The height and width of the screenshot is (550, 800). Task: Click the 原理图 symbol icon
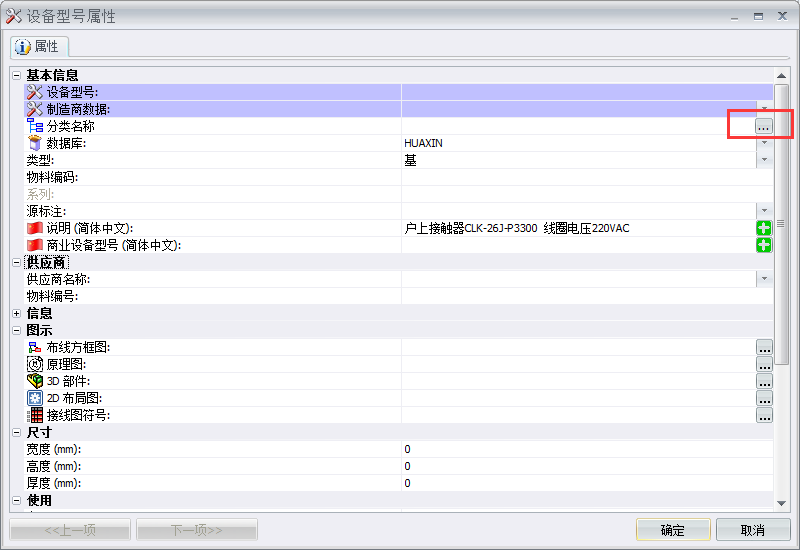click(35, 364)
